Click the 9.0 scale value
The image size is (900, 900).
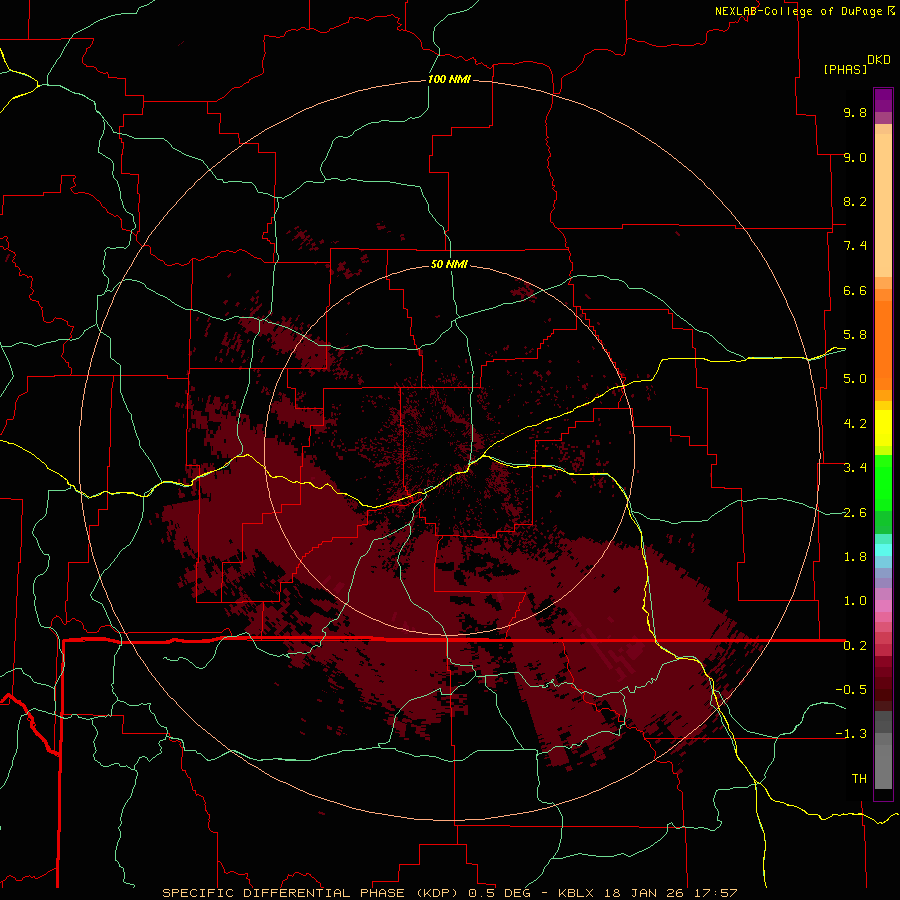coord(855,157)
